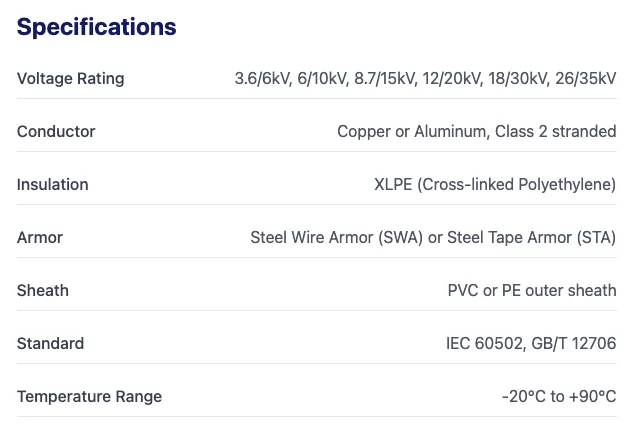Screen dimensions: 642x425
Task: Click the Temperature Range label
Action: pyautogui.click(x=89, y=397)
